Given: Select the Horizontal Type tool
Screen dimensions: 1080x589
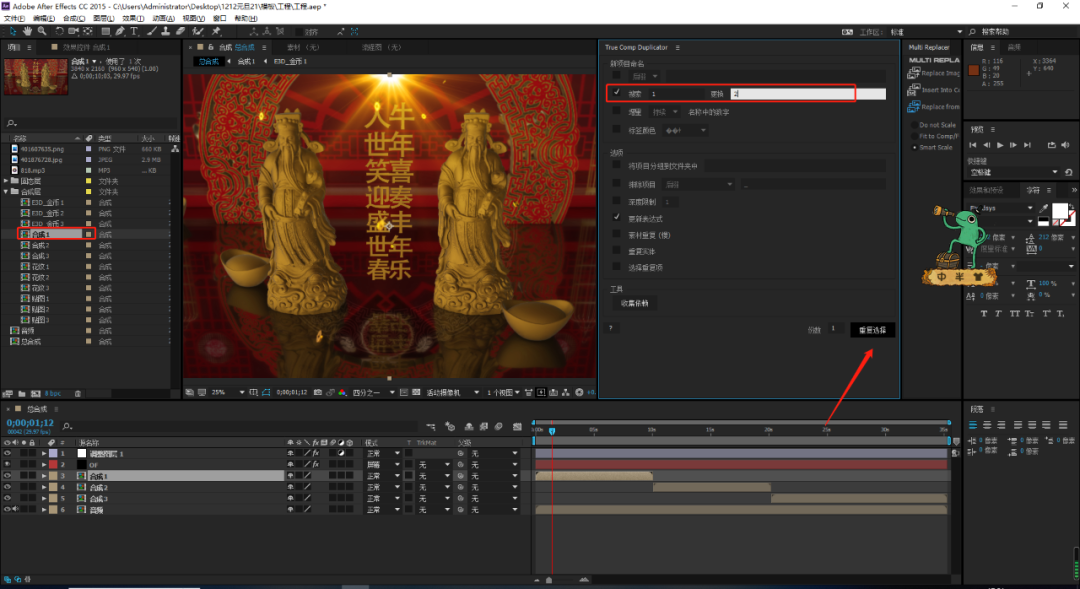Looking at the screenshot, I should (x=134, y=32).
